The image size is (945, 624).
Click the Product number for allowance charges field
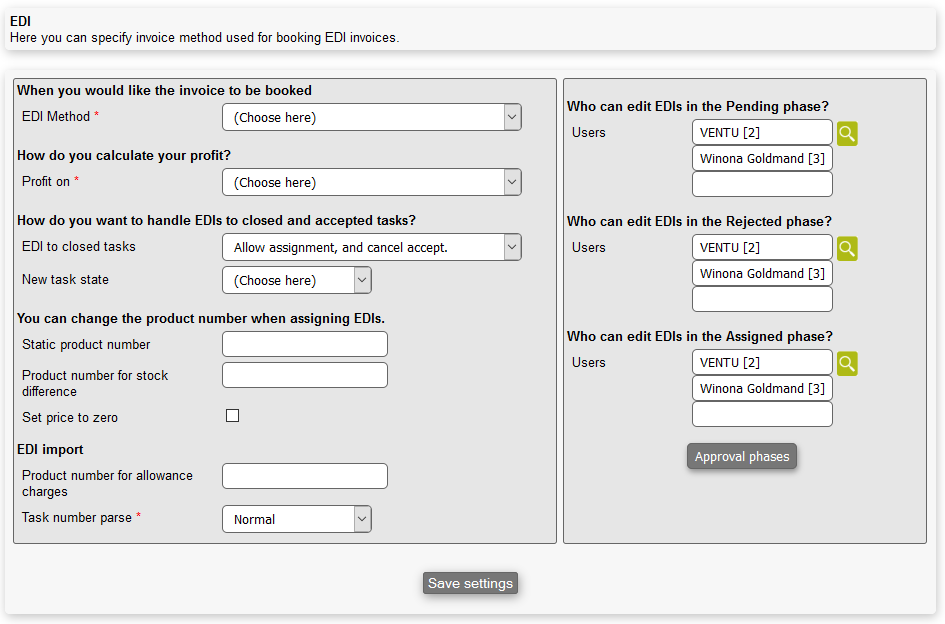(x=304, y=476)
